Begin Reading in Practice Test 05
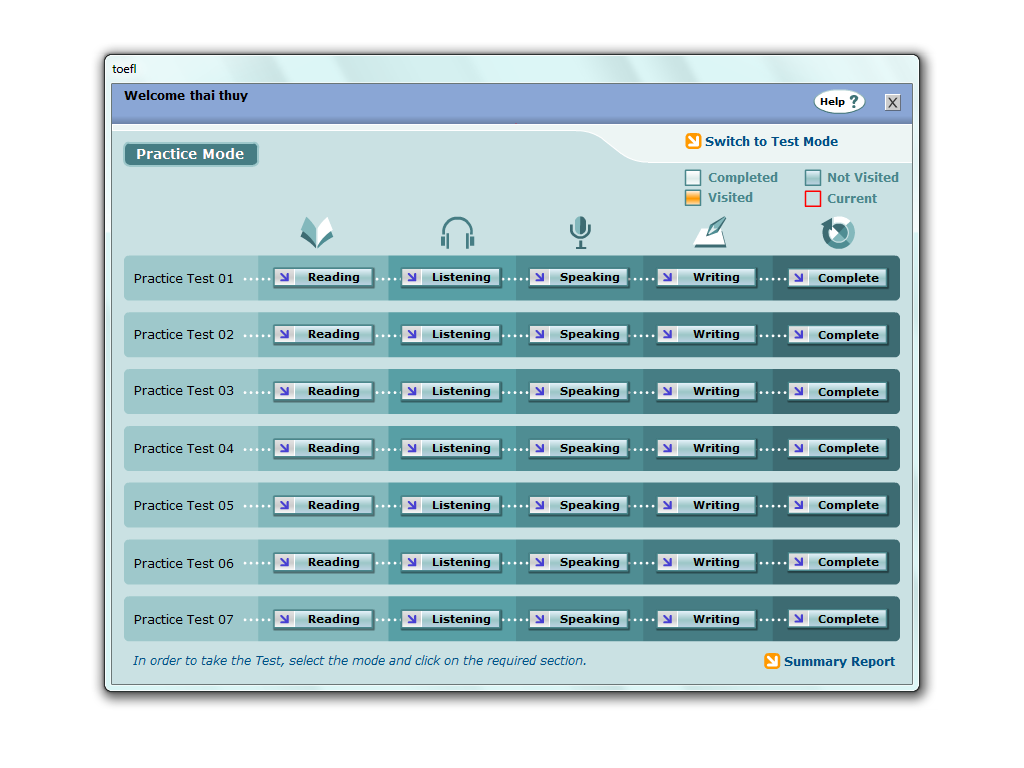1024x768 pixels. (x=323, y=505)
